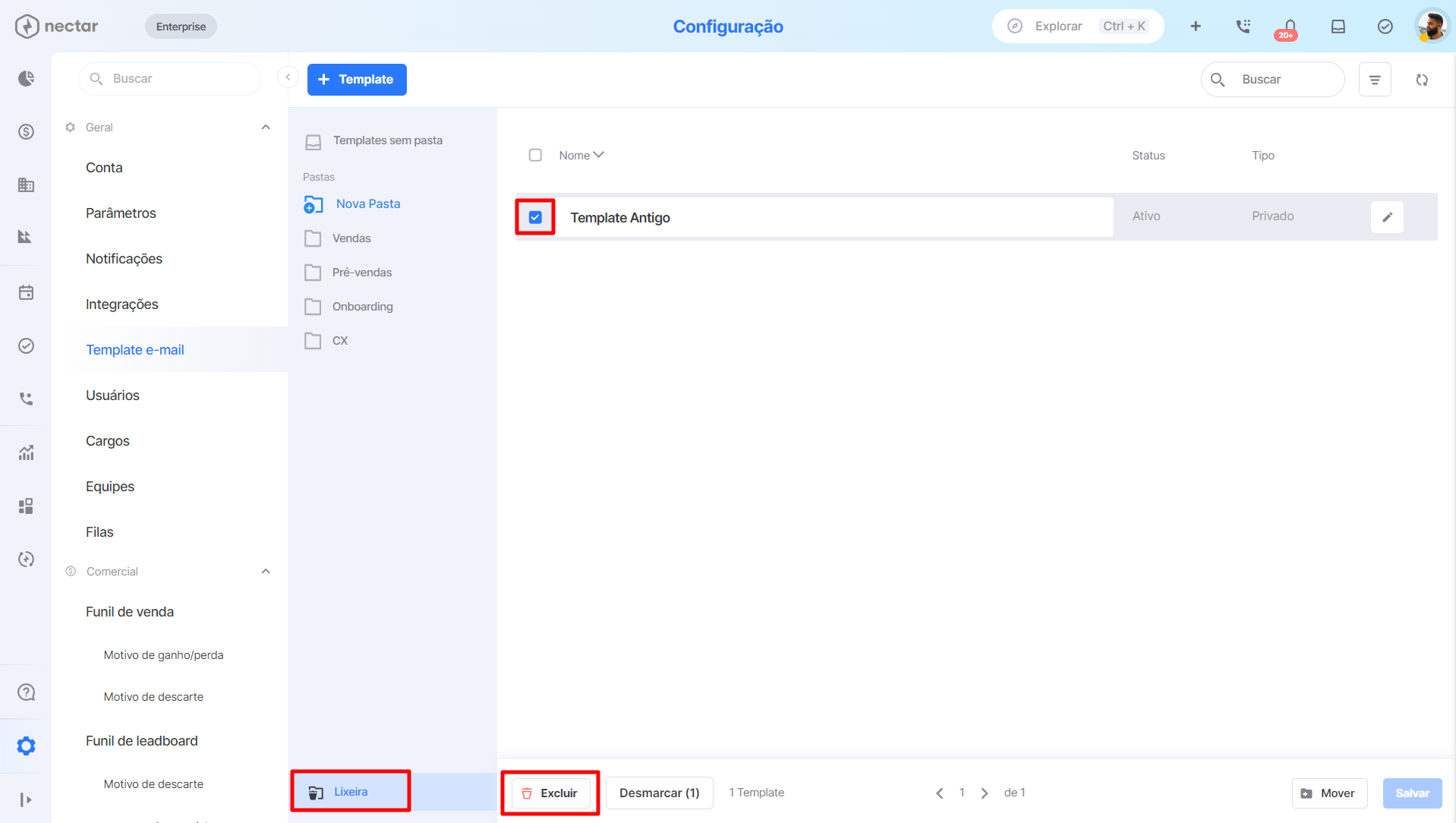Screen dimensions: 1456x823
Task: Go to the next page arrow
Action: tap(985, 793)
